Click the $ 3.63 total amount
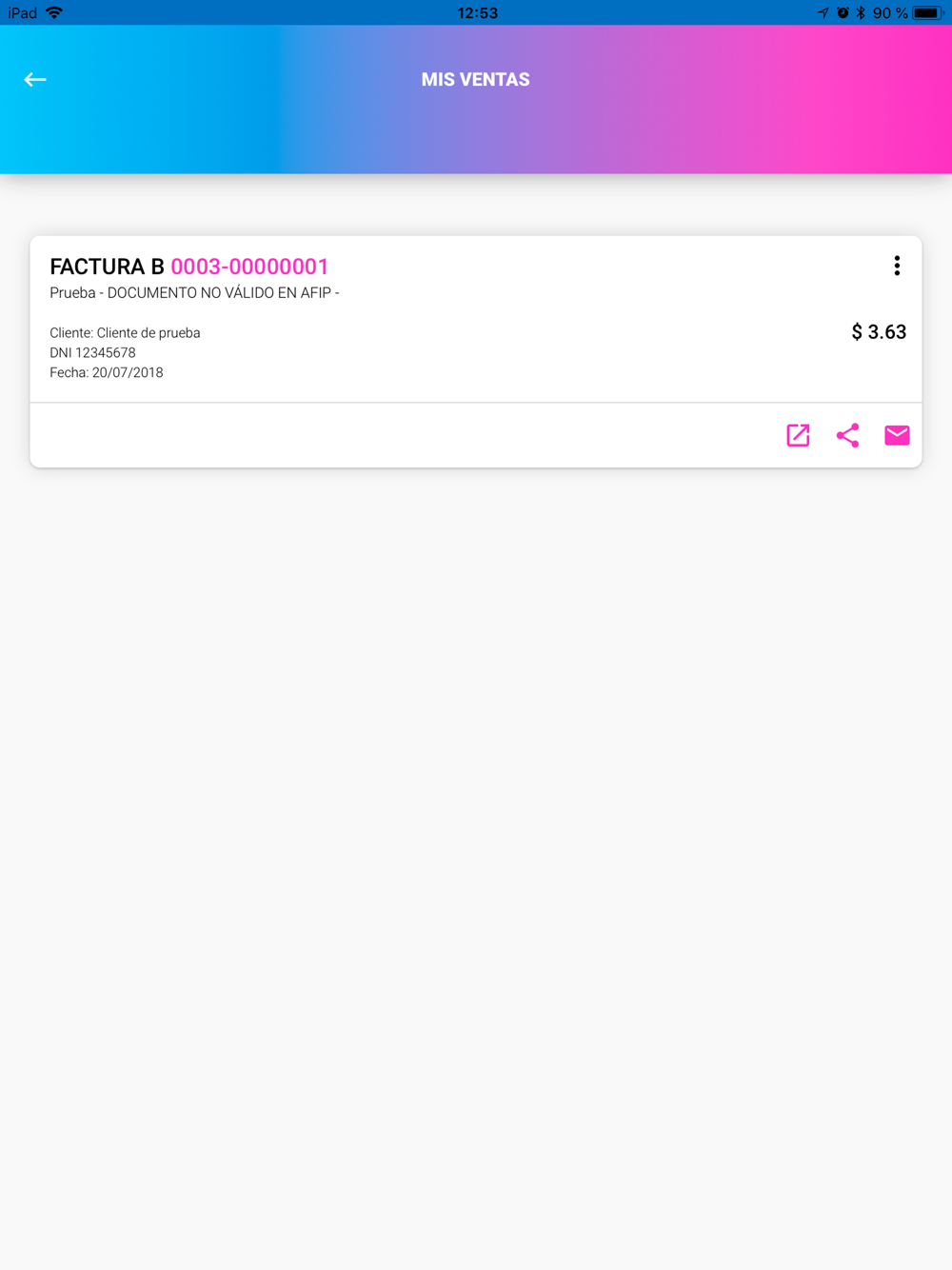Viewport: 952px width, 1270px height. point(879,332)
